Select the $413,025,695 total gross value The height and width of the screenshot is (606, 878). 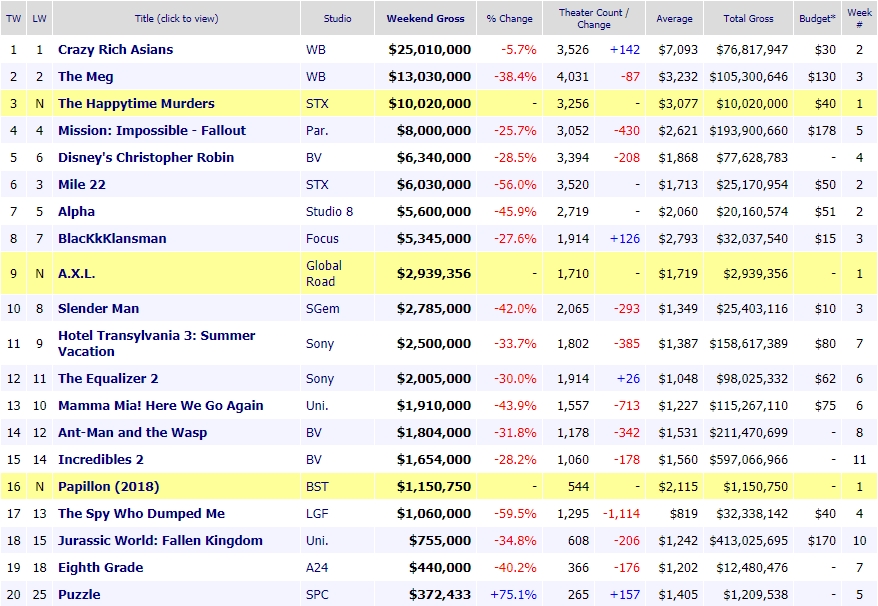[x=749, y=540]
